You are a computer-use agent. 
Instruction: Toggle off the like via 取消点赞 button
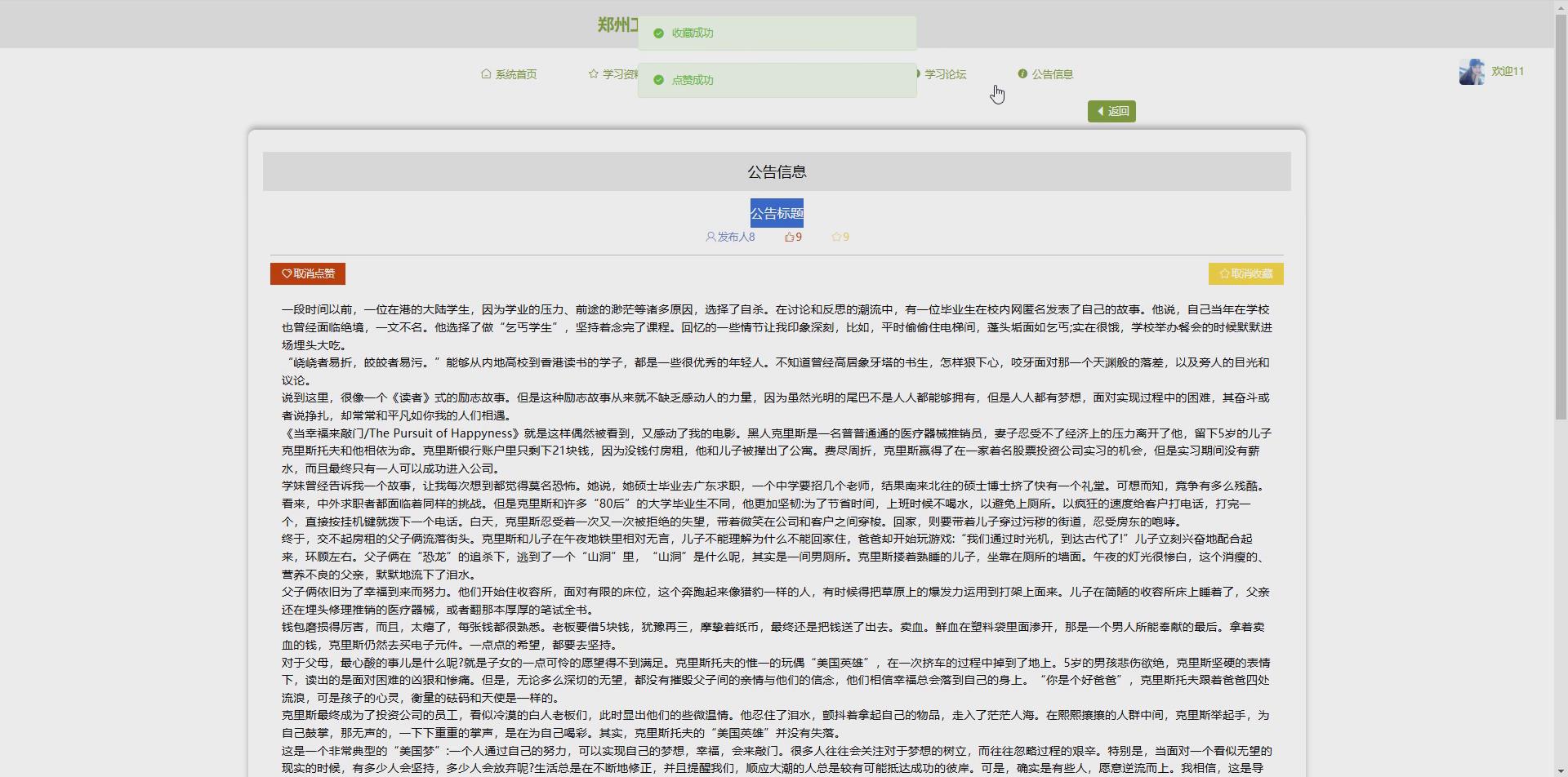(x=307, y=273)
